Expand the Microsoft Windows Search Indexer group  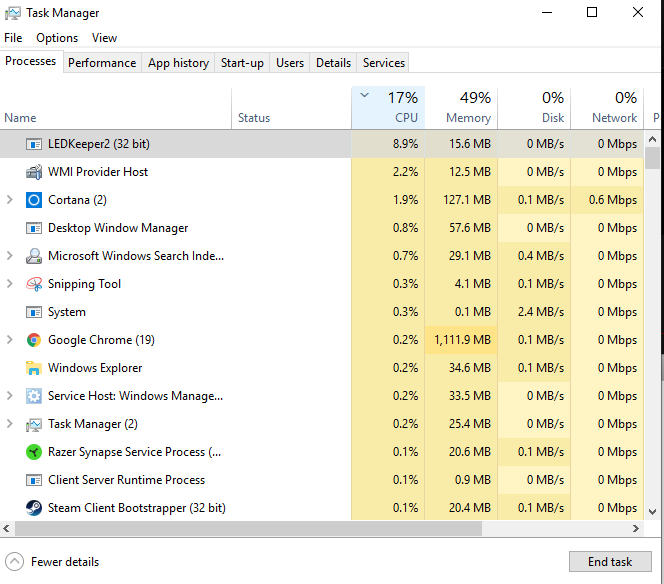[10, 256]
